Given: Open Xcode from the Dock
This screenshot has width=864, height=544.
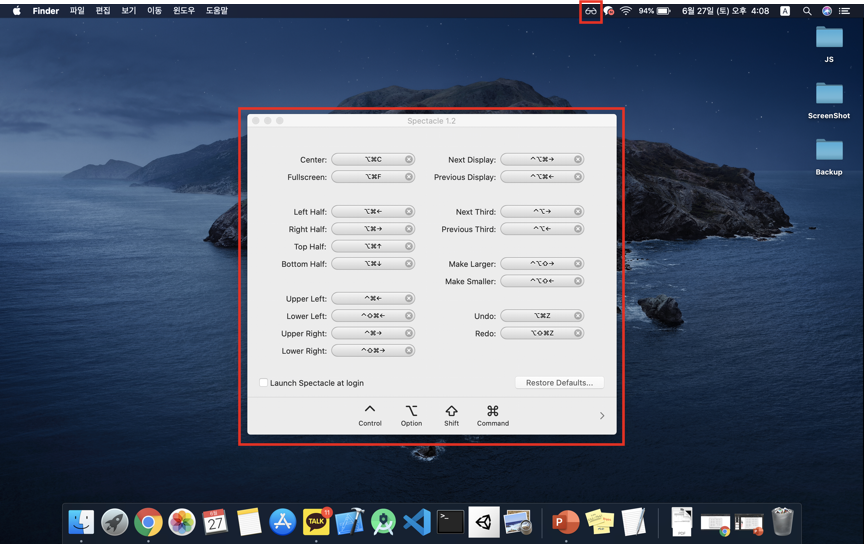Looking at the screenshot, I should click(x=350, y=521).
